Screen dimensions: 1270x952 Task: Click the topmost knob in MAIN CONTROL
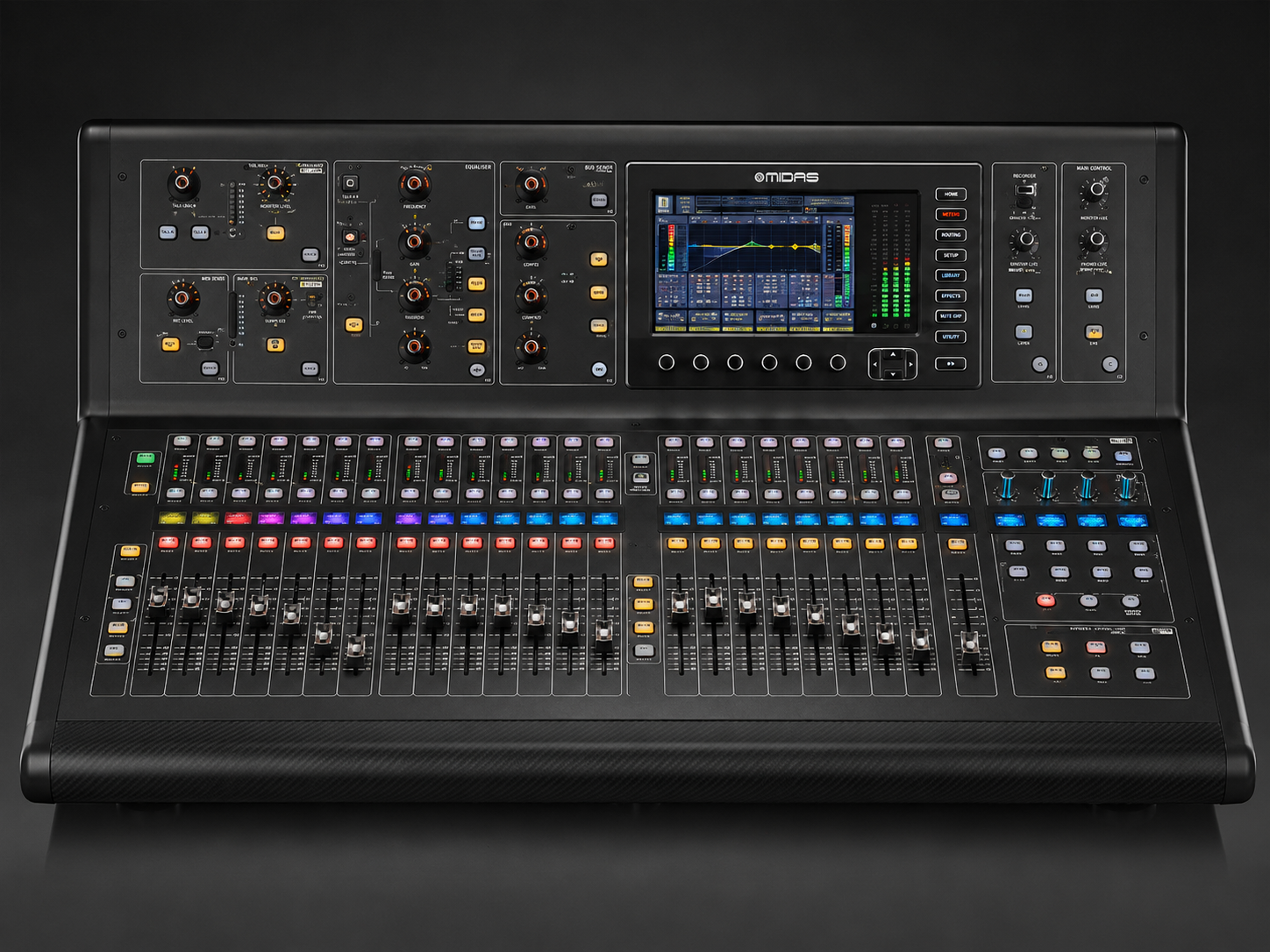pos(1095,190)
